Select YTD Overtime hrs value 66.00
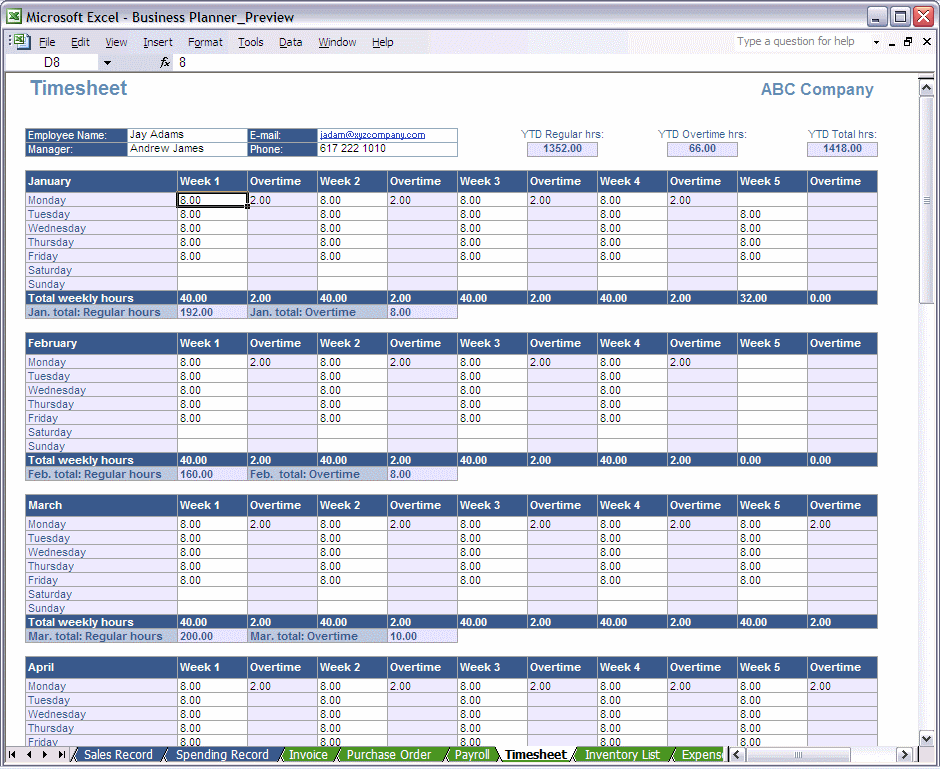This screenshot has height=769, width=940. [702, 149]
